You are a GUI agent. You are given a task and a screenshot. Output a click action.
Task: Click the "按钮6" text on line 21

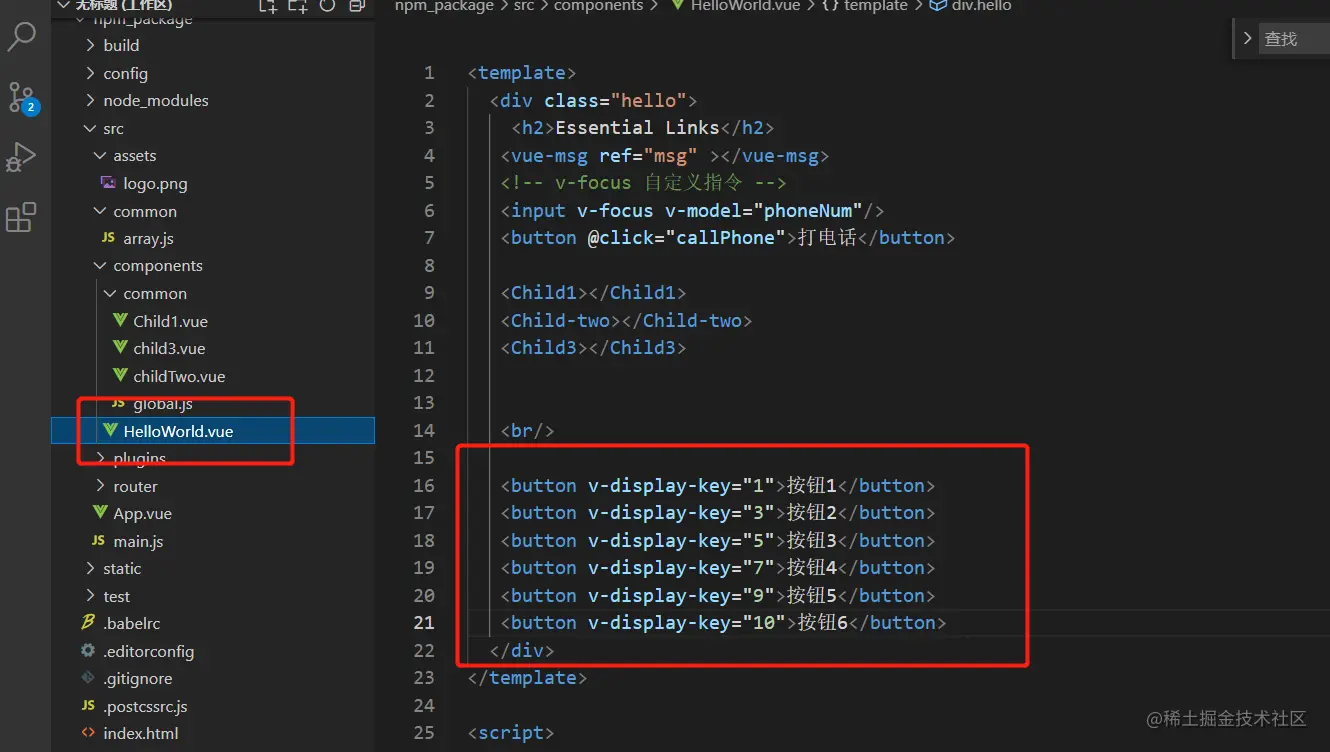pos(822,622)
